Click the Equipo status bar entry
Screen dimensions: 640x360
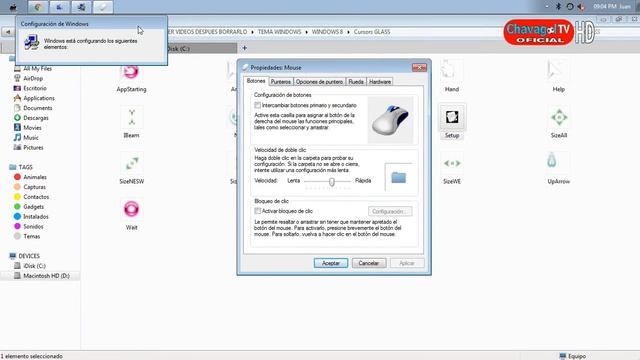pyautogui.click(x=572, y=356)
